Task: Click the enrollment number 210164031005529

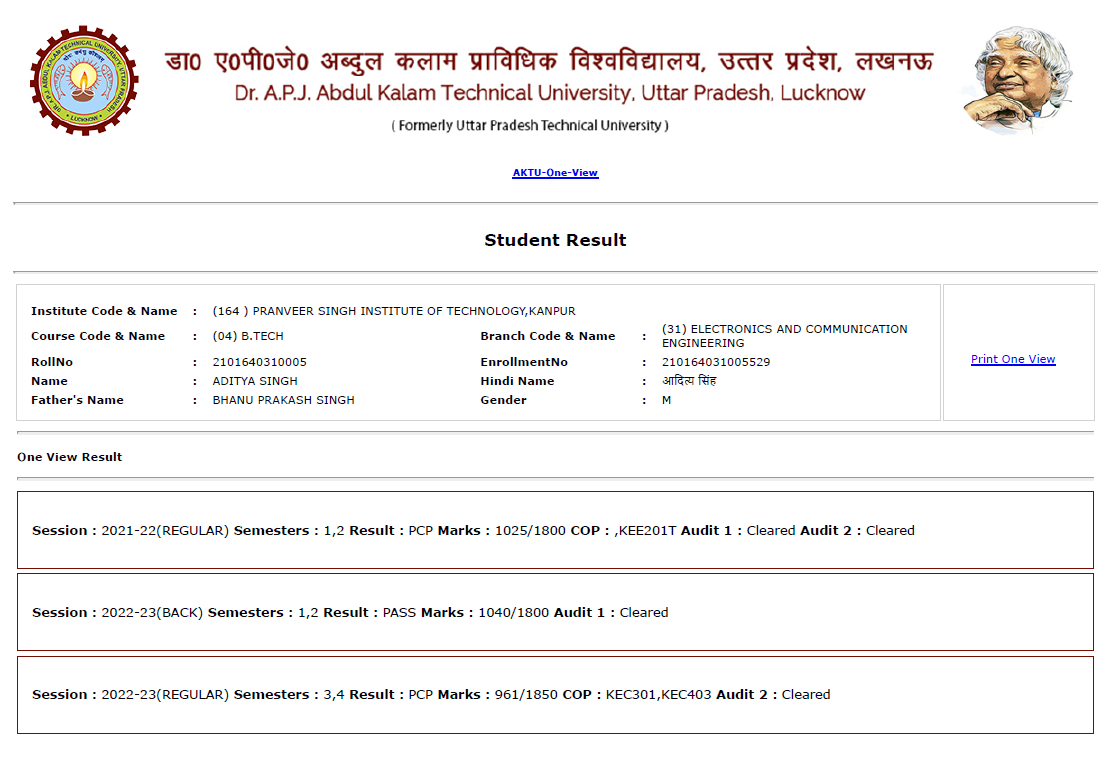Action: click(716, 362)
